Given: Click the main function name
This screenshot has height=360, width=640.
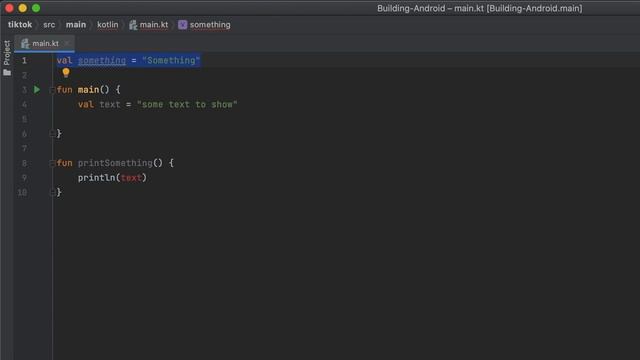Looking at the screenshot, I should [x=88, y=90].
